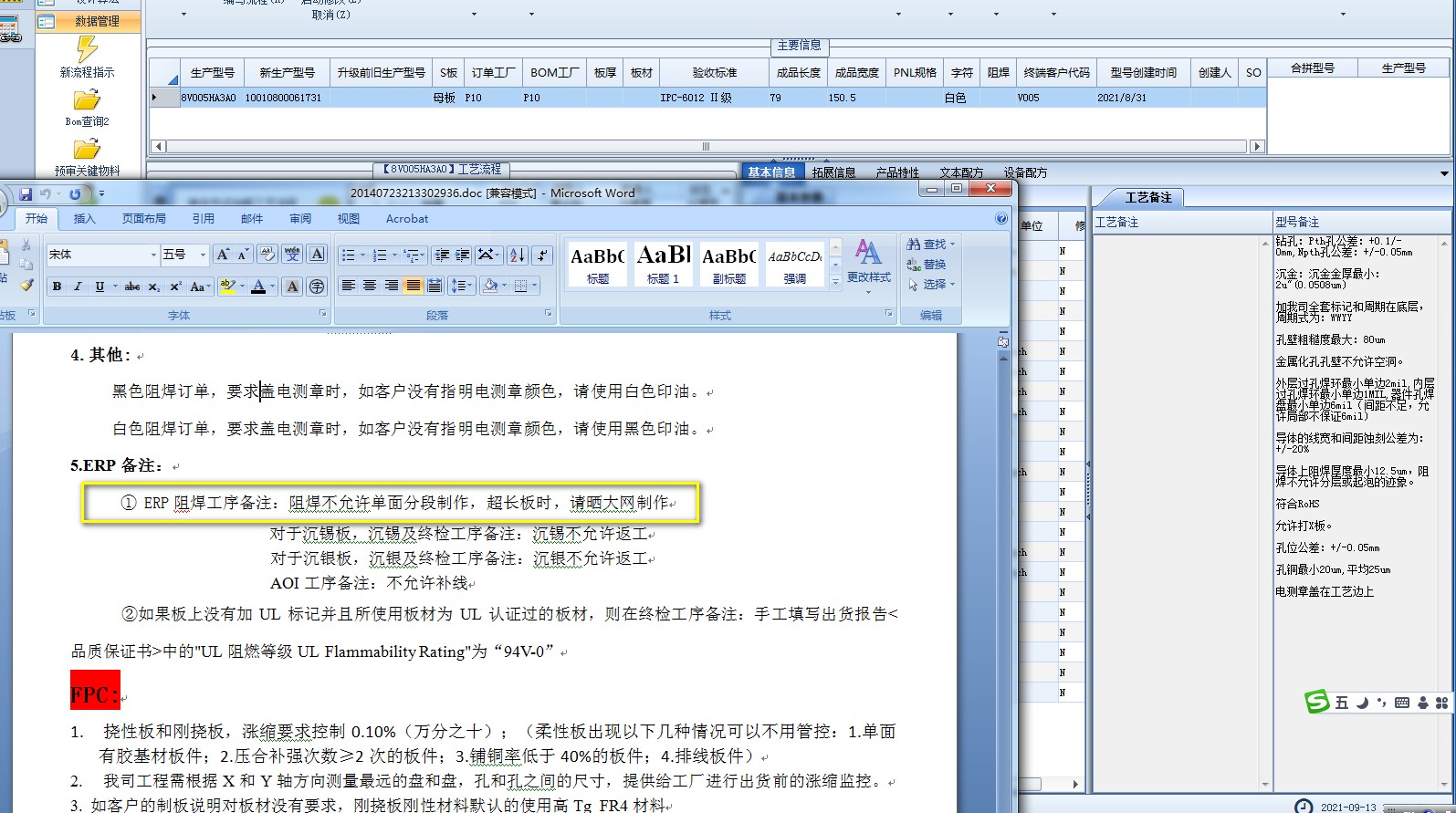Sort text with A-Z icon
The height and width of the screenshot is (813, 1456).
[517, 255]
